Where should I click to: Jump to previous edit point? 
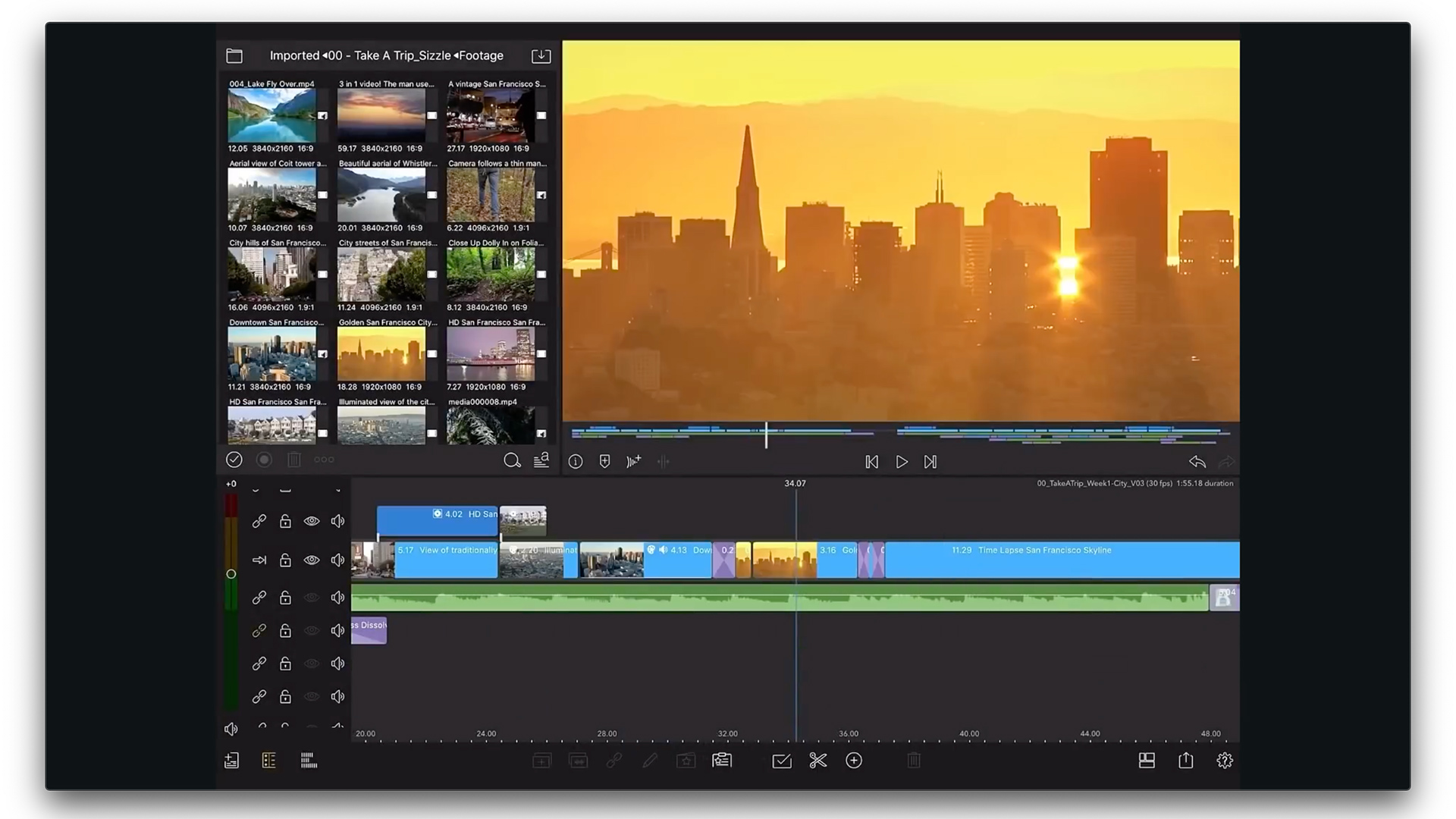pyautogui.click(x=872, y=462)
